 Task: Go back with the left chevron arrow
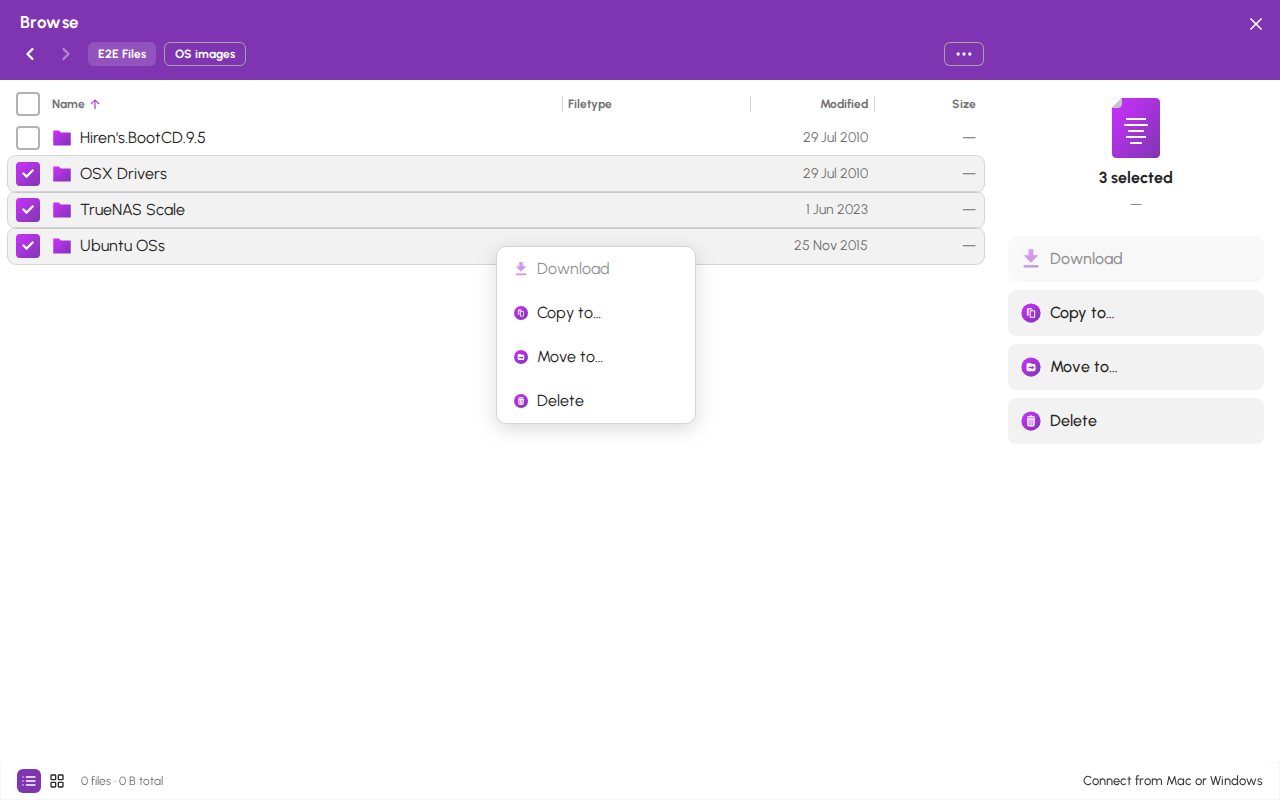click(x=30, y=54)
